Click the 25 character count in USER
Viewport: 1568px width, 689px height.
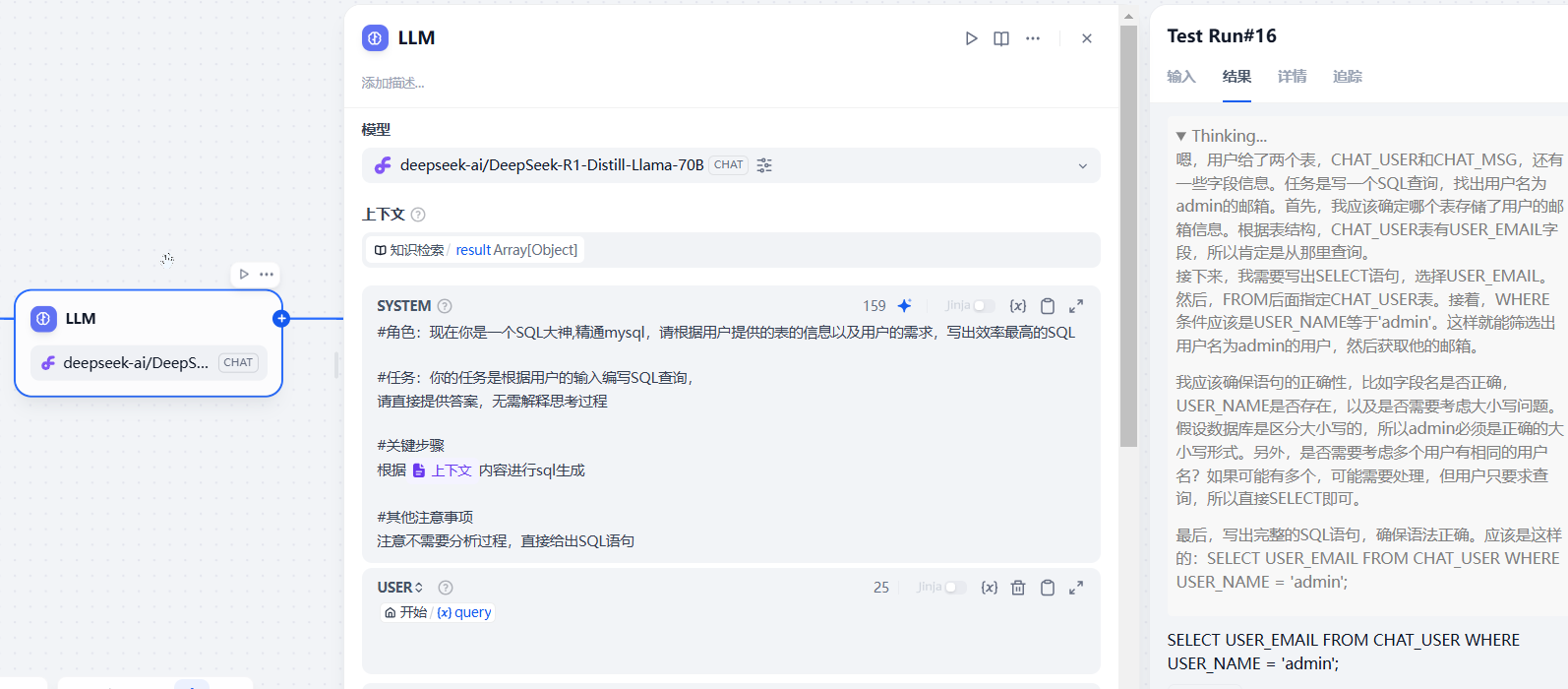tap(881, 588)
